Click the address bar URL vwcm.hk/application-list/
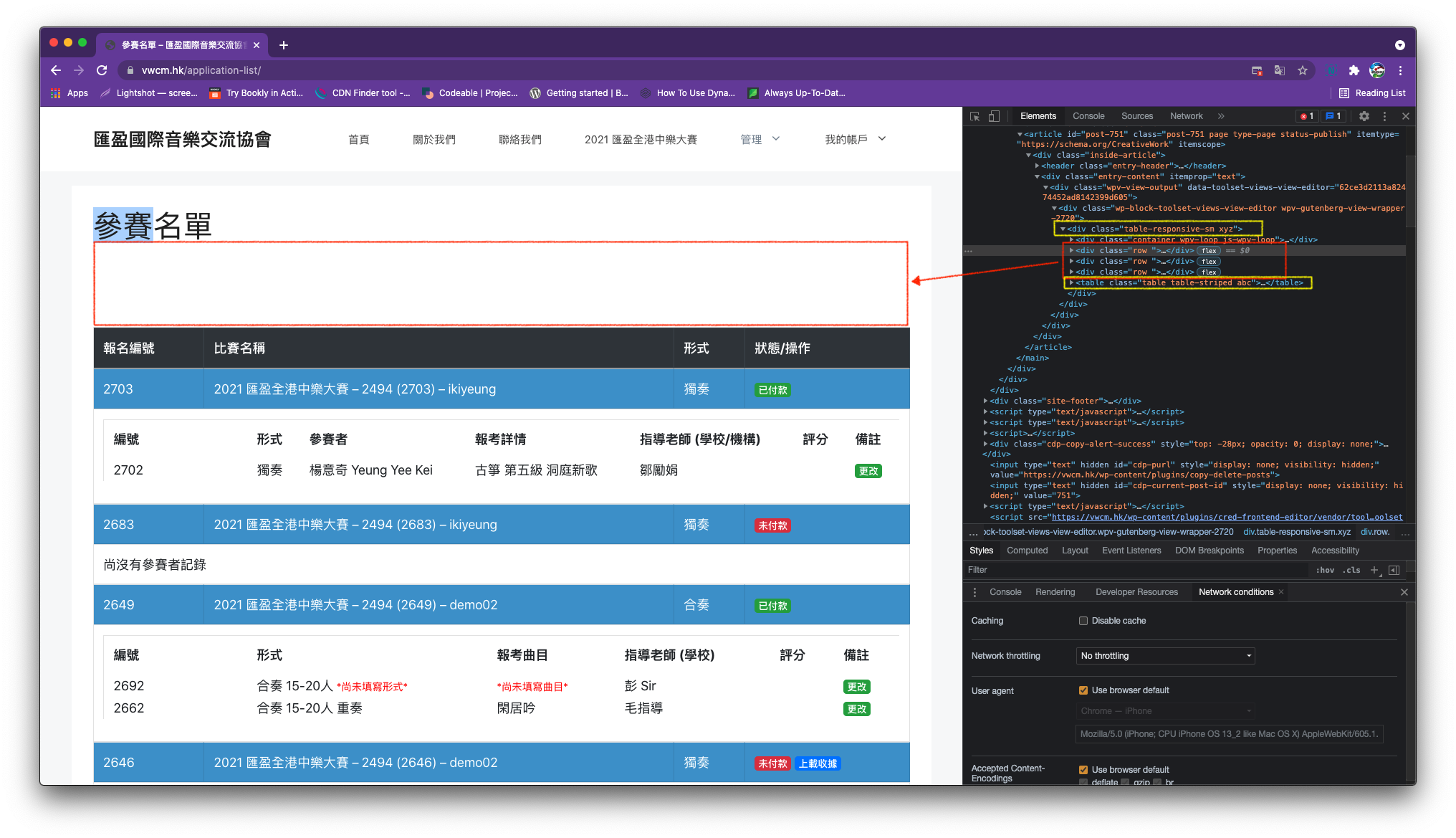The image size is (1456, 838). coord(201,70)
